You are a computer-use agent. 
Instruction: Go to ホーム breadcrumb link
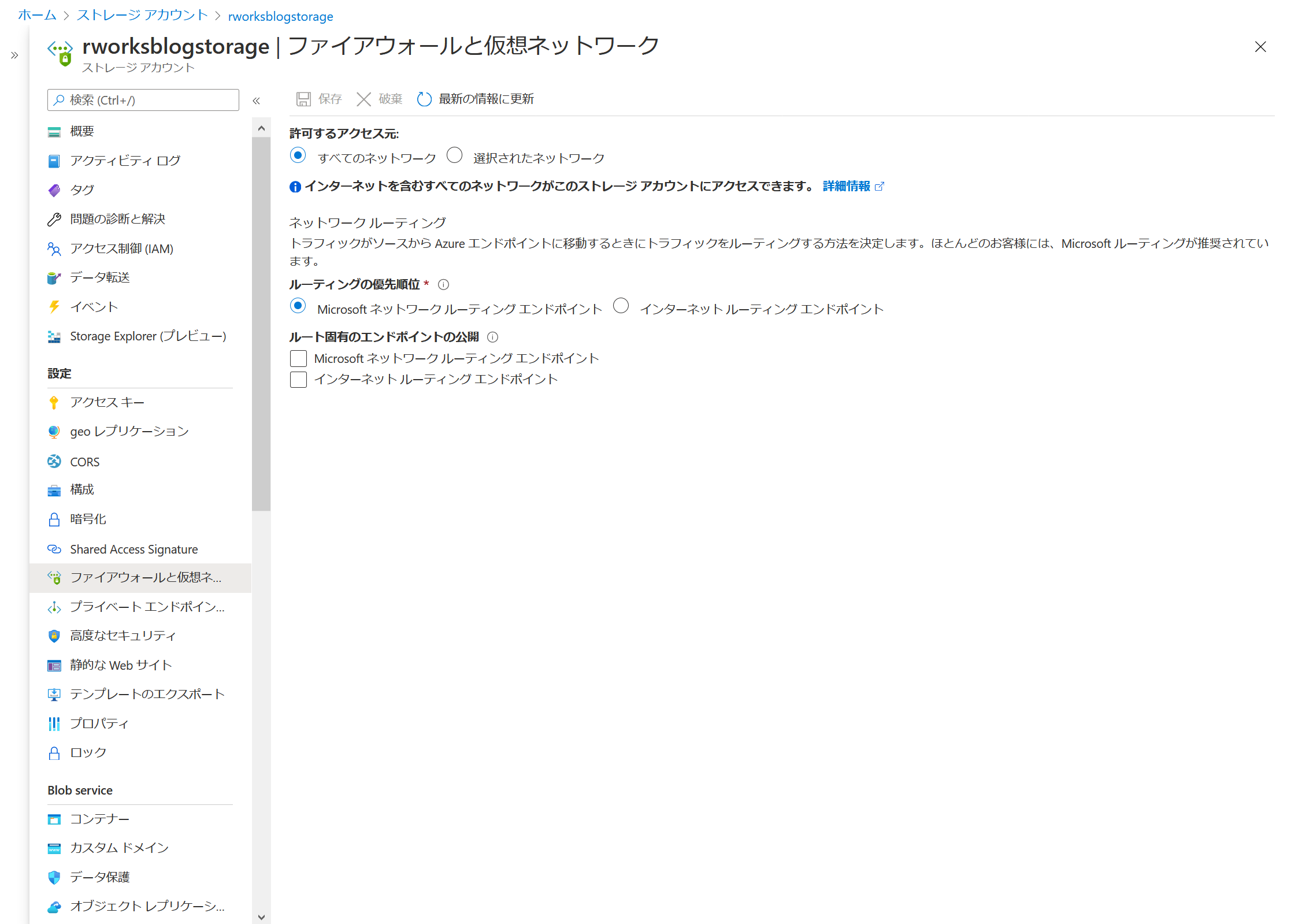click(37, 15)
